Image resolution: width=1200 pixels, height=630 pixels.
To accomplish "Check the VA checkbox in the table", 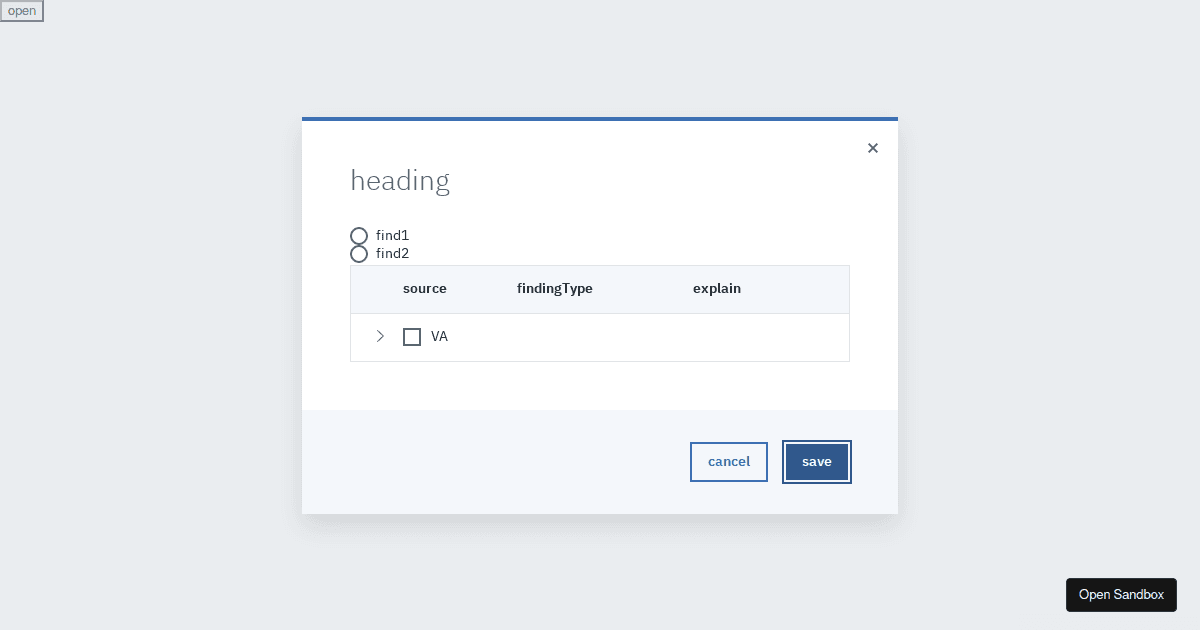I will [x=412, y=337].
